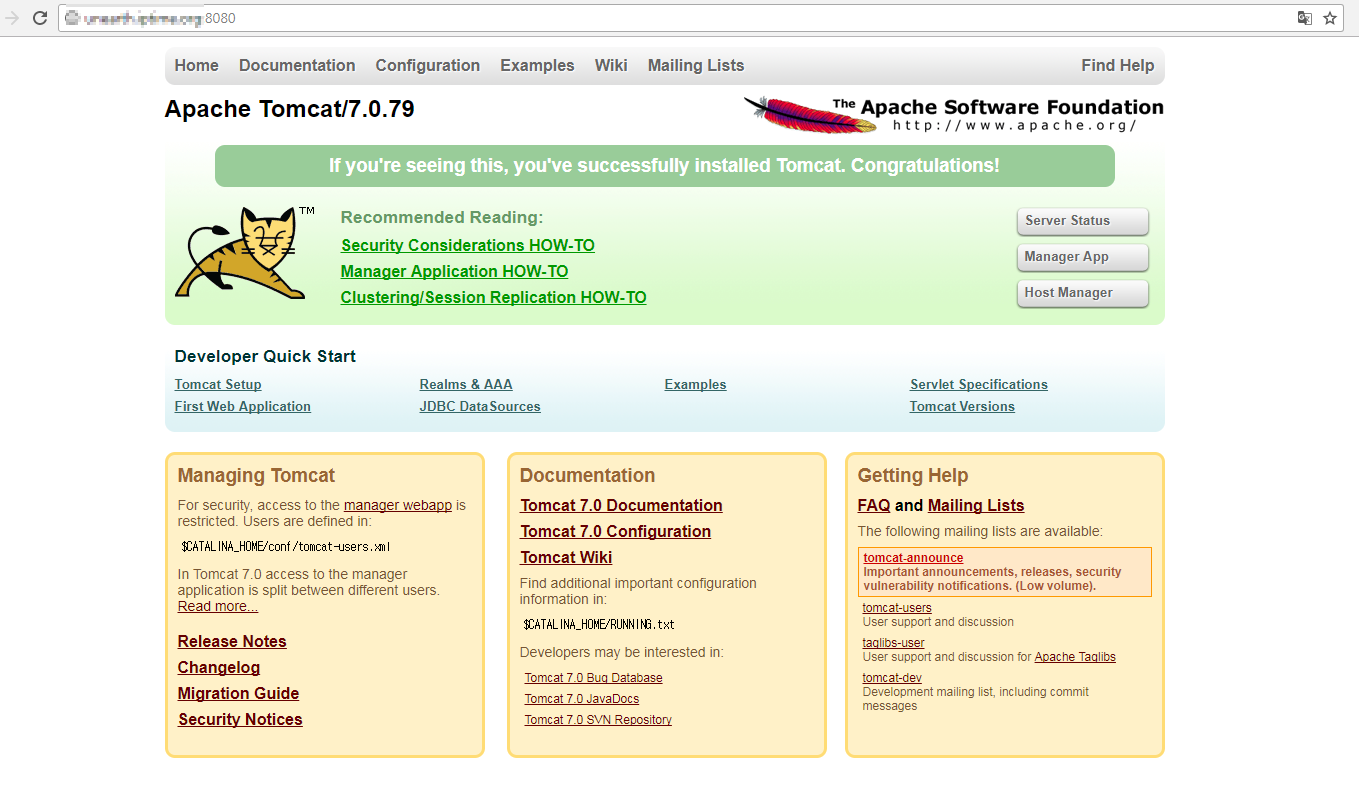Open Documentation in the top navigation
This screenshot has height=786, width=1359.
click(x=297, y=66)
